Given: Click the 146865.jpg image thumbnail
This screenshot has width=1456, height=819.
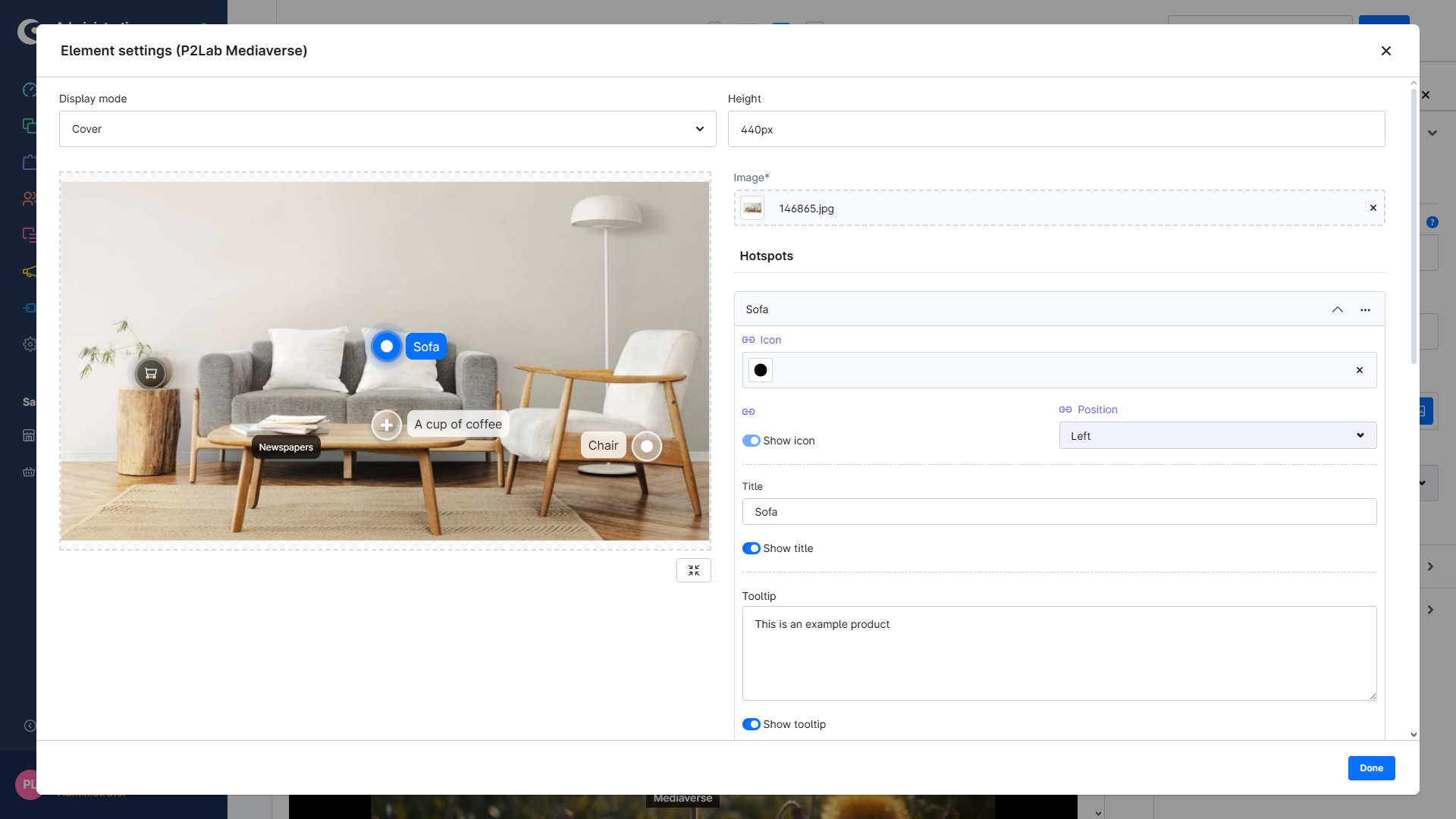Looking at the screenshot, I should click(752, 208).
